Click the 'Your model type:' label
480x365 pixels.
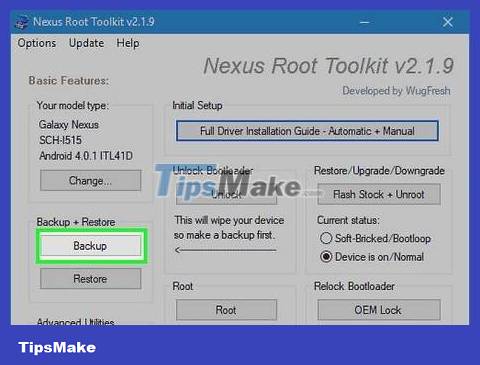pos(73,106)
